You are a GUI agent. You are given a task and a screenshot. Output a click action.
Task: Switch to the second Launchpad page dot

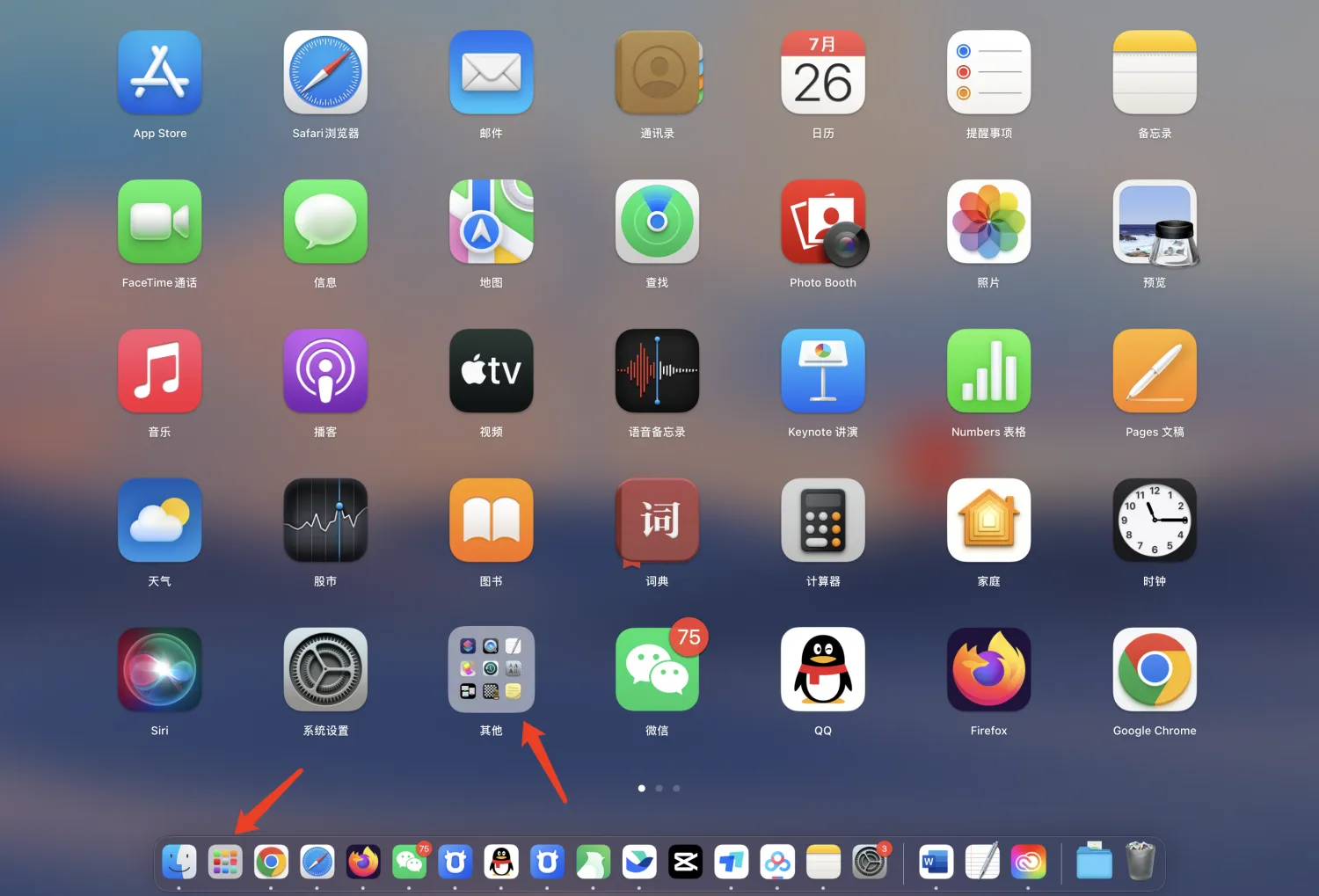coord(659,788)
